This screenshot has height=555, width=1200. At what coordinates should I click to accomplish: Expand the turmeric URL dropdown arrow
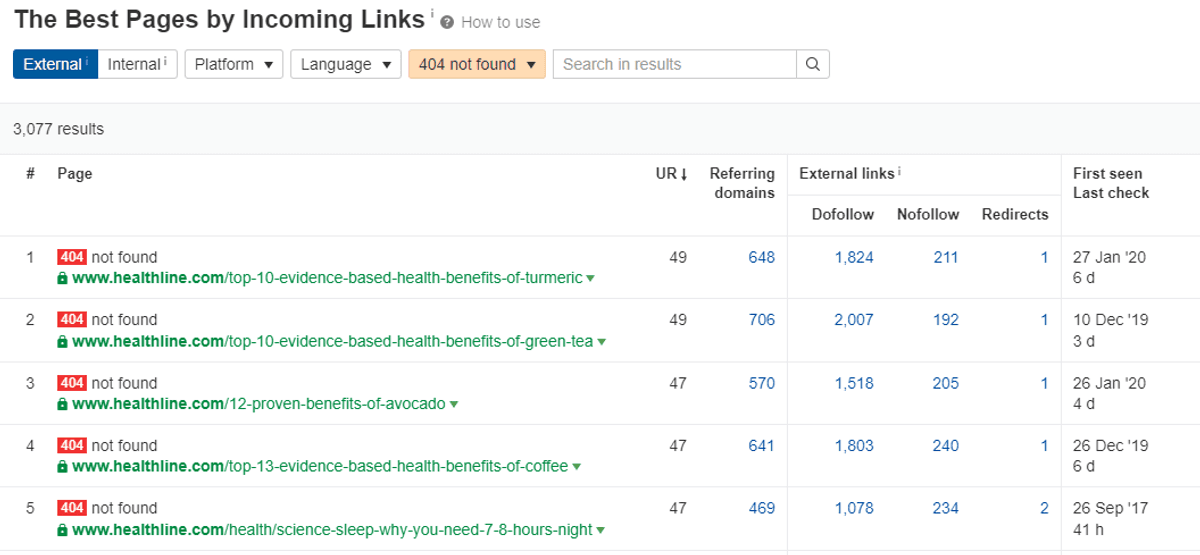tap(590, 279)
